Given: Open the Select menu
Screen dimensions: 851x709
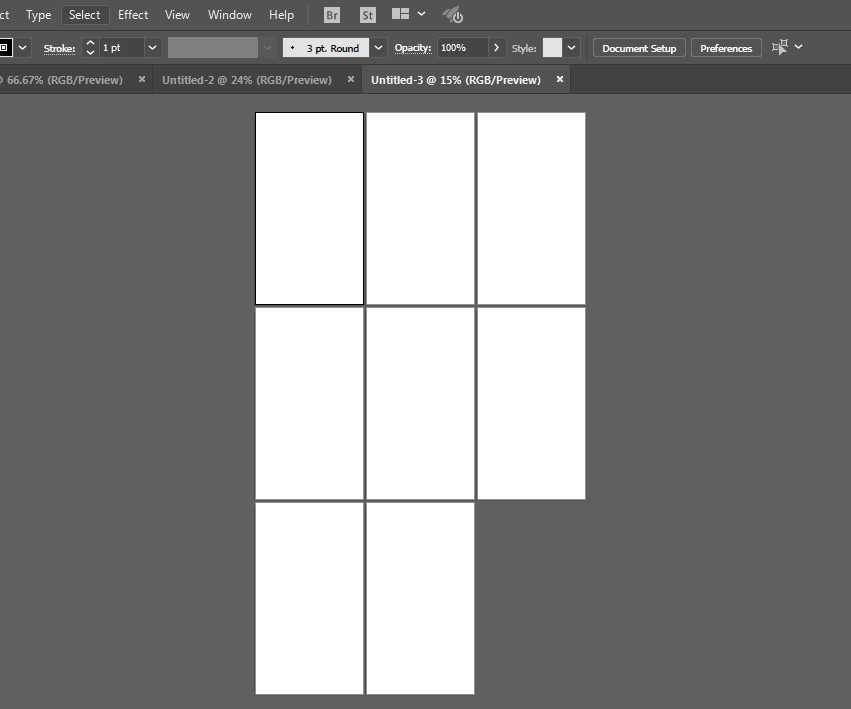Looking at the screenshot, I should click(84, 15).
